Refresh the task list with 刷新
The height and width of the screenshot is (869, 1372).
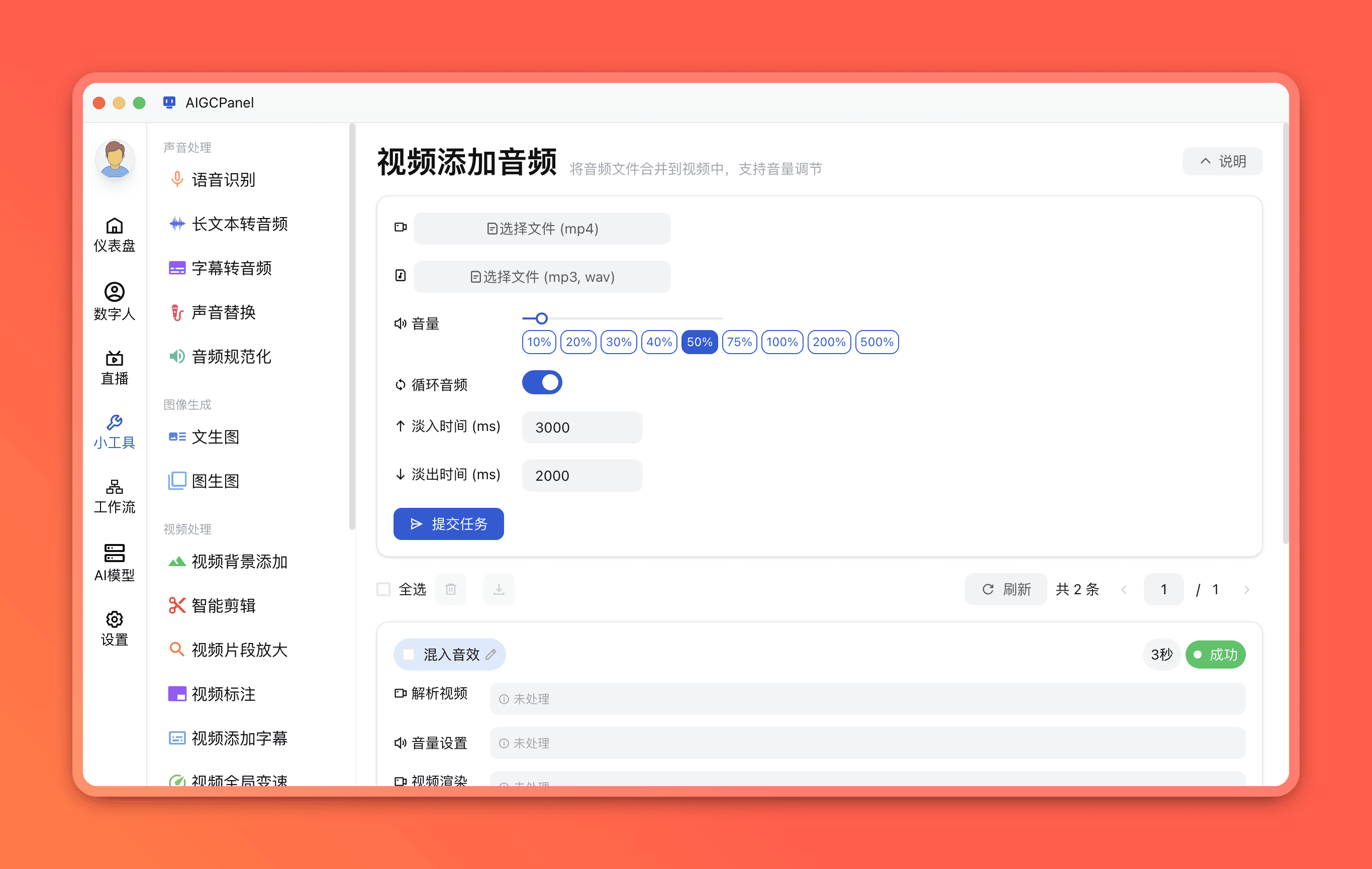pos(1006,589)
